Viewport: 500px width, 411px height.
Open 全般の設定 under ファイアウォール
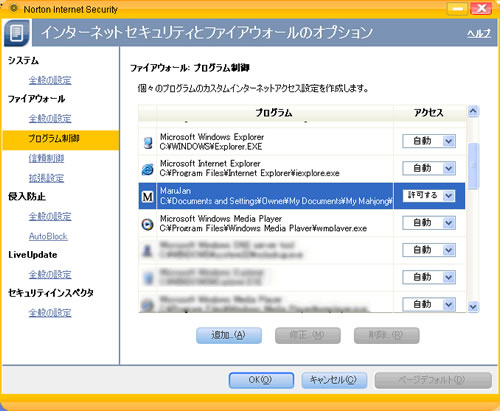coord(50,119)
